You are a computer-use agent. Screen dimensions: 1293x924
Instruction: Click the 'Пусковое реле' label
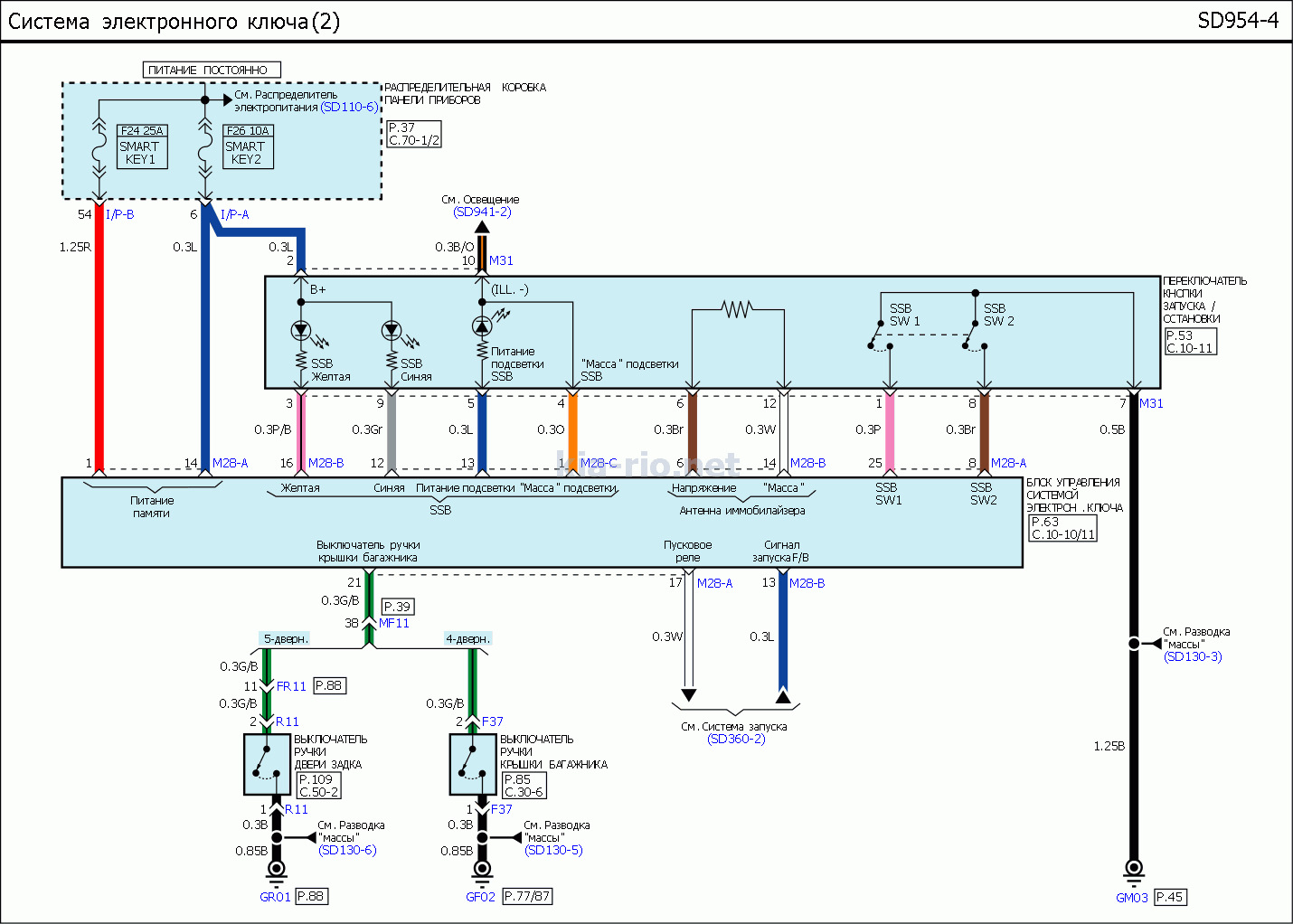pos(687,552)
